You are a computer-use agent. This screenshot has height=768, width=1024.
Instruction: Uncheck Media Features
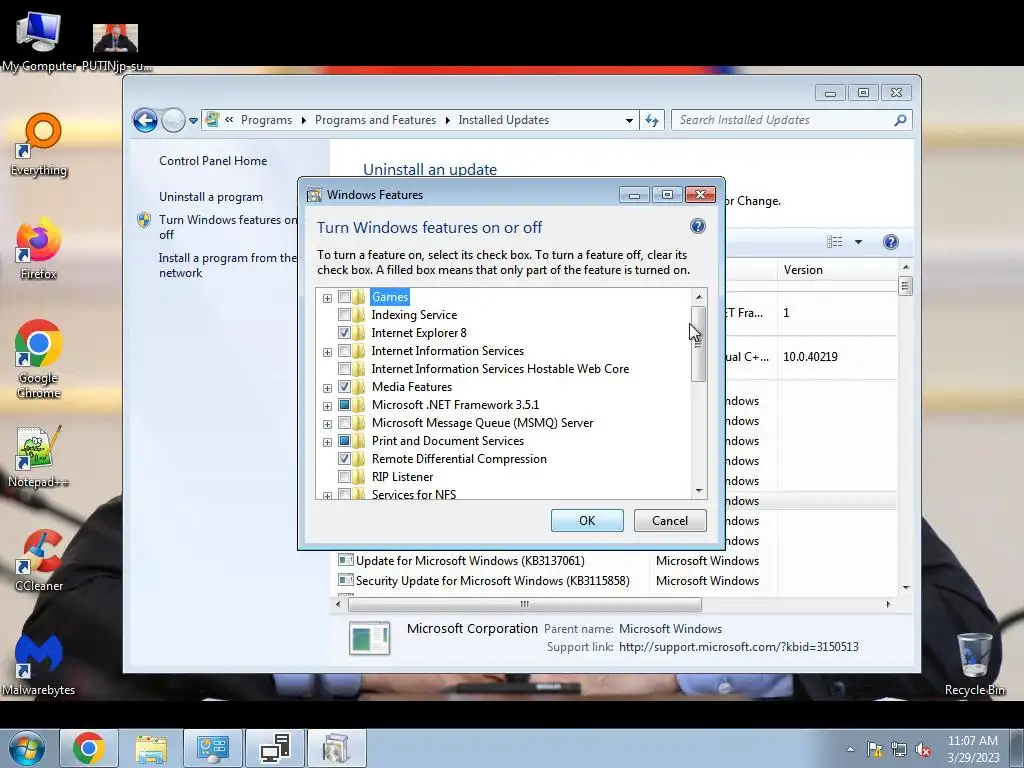pos(344,387)
